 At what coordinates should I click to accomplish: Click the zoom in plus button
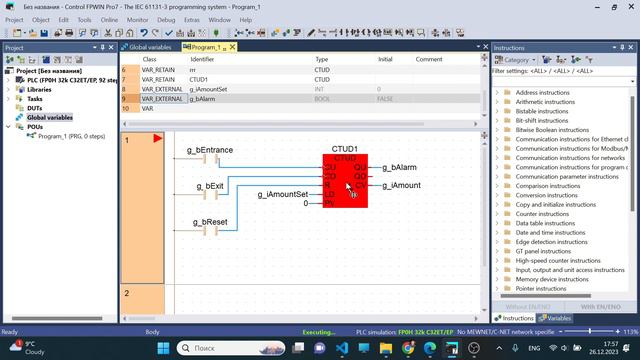pos(618,332)
